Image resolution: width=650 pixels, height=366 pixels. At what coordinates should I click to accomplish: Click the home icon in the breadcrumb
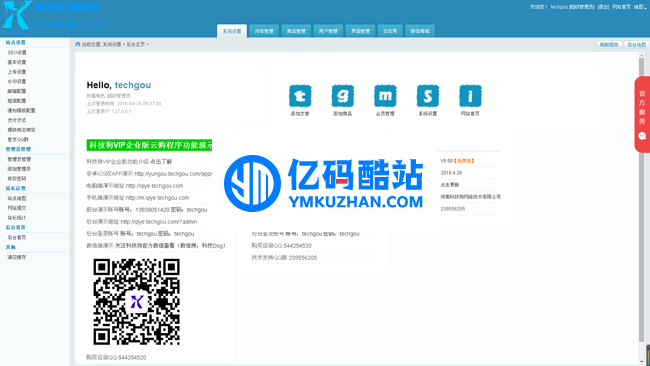[x=78, y=44]
